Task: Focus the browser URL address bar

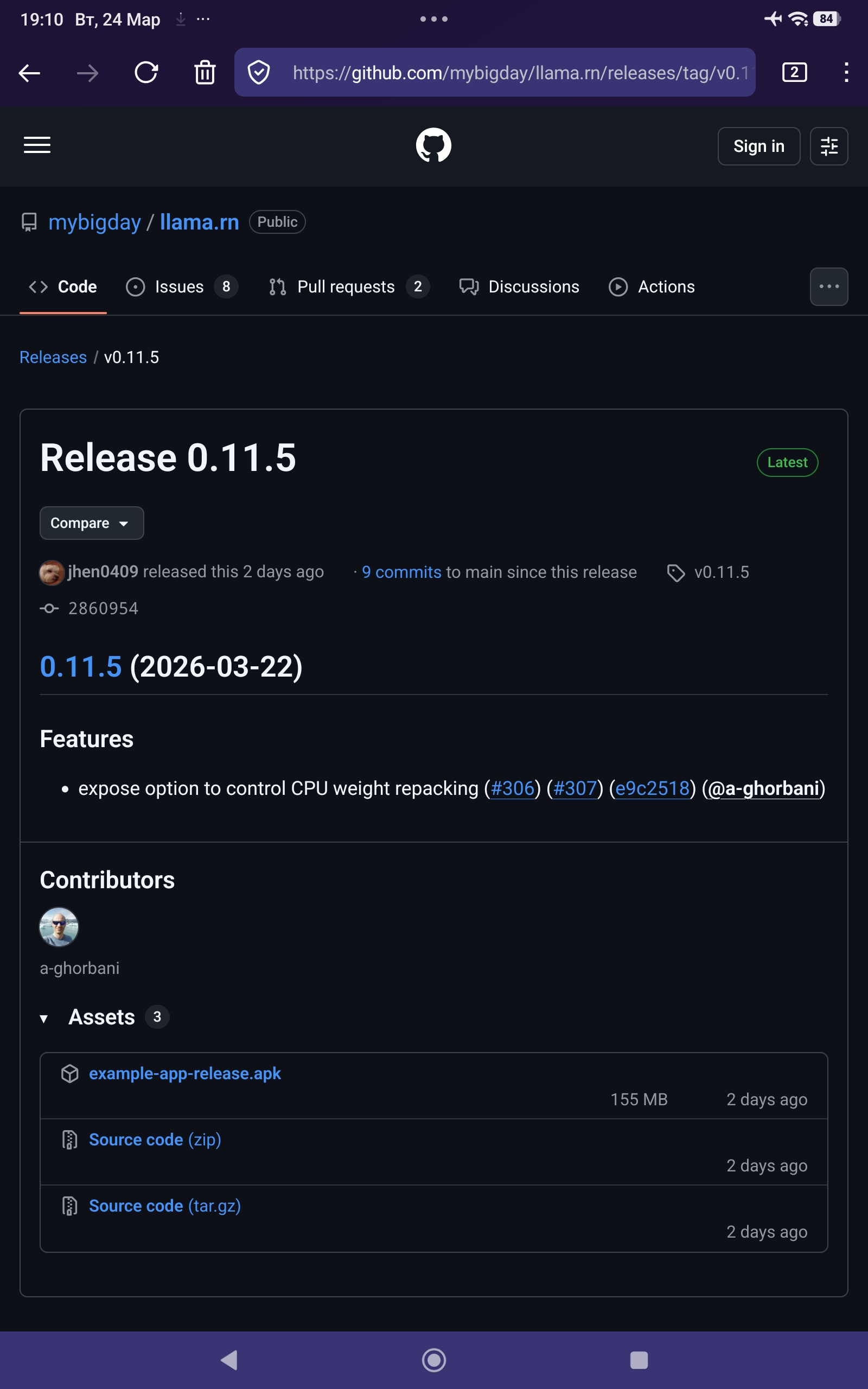Action: [495, 72]
